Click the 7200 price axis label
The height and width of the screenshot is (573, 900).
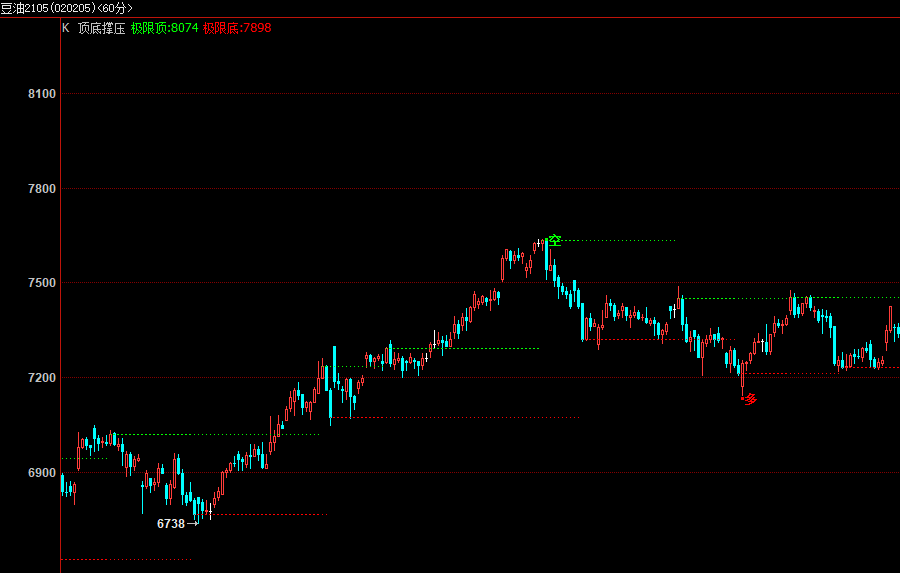tap(42, 378)
